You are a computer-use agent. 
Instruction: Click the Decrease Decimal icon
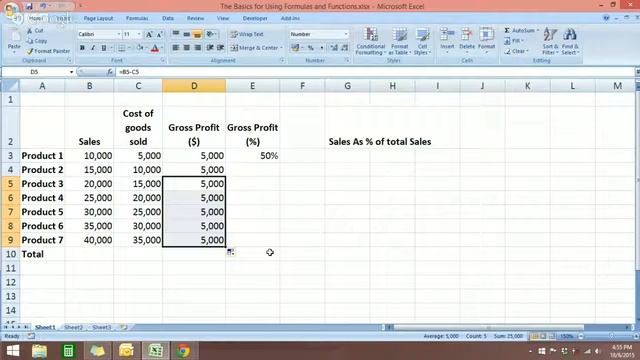344,48
